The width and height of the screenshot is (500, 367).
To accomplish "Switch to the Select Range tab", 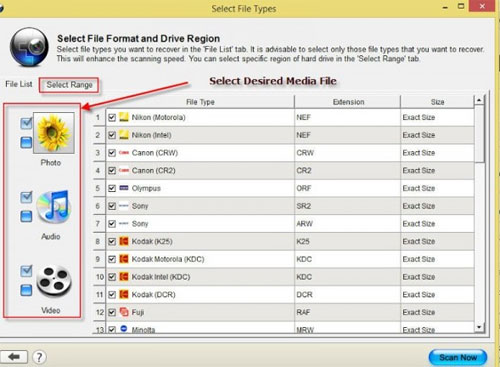I will tap(69, 85).
